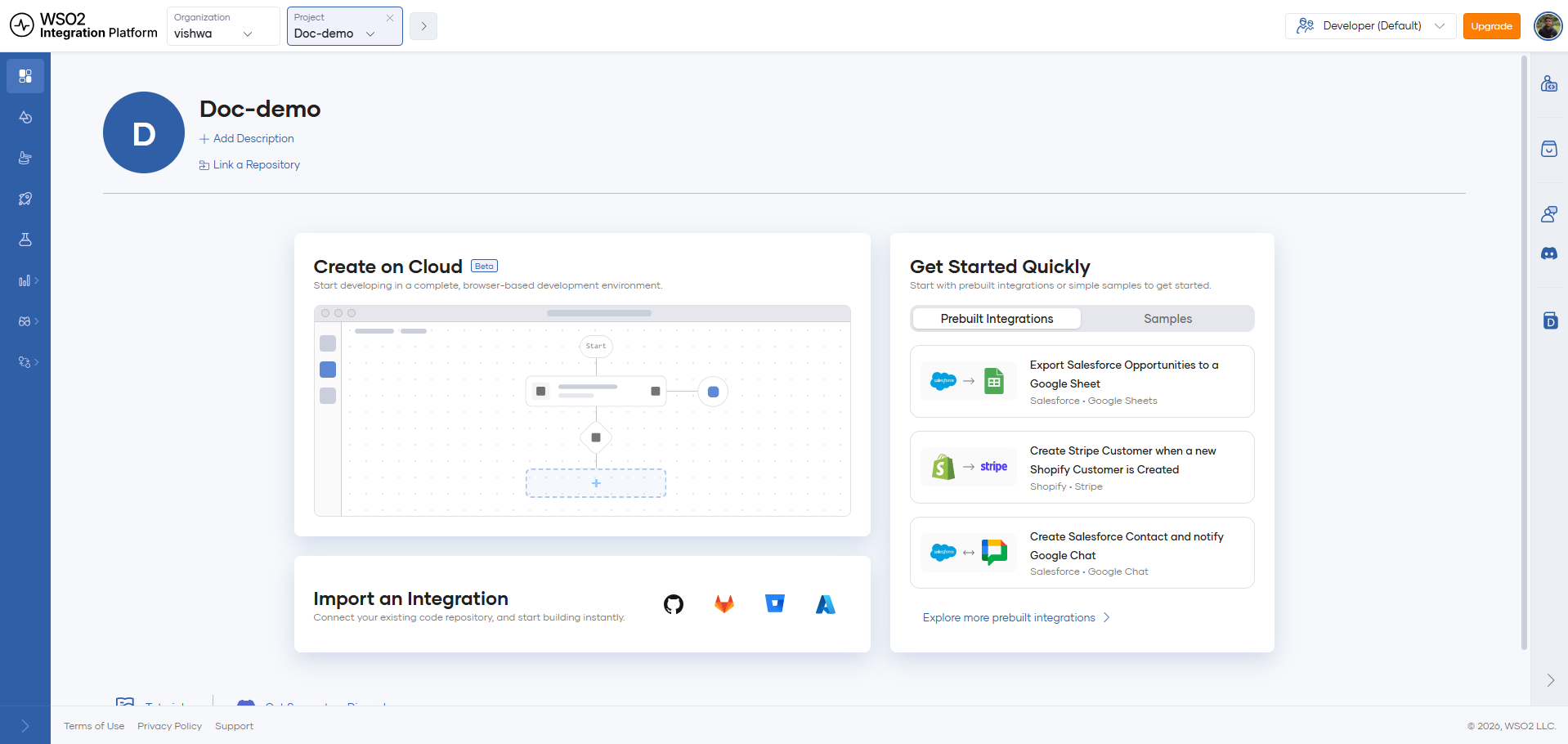The width and height of the screenshot is (1568, 744).
Task: Open the marketplace bag icon in right panel
Action: 1549,149
